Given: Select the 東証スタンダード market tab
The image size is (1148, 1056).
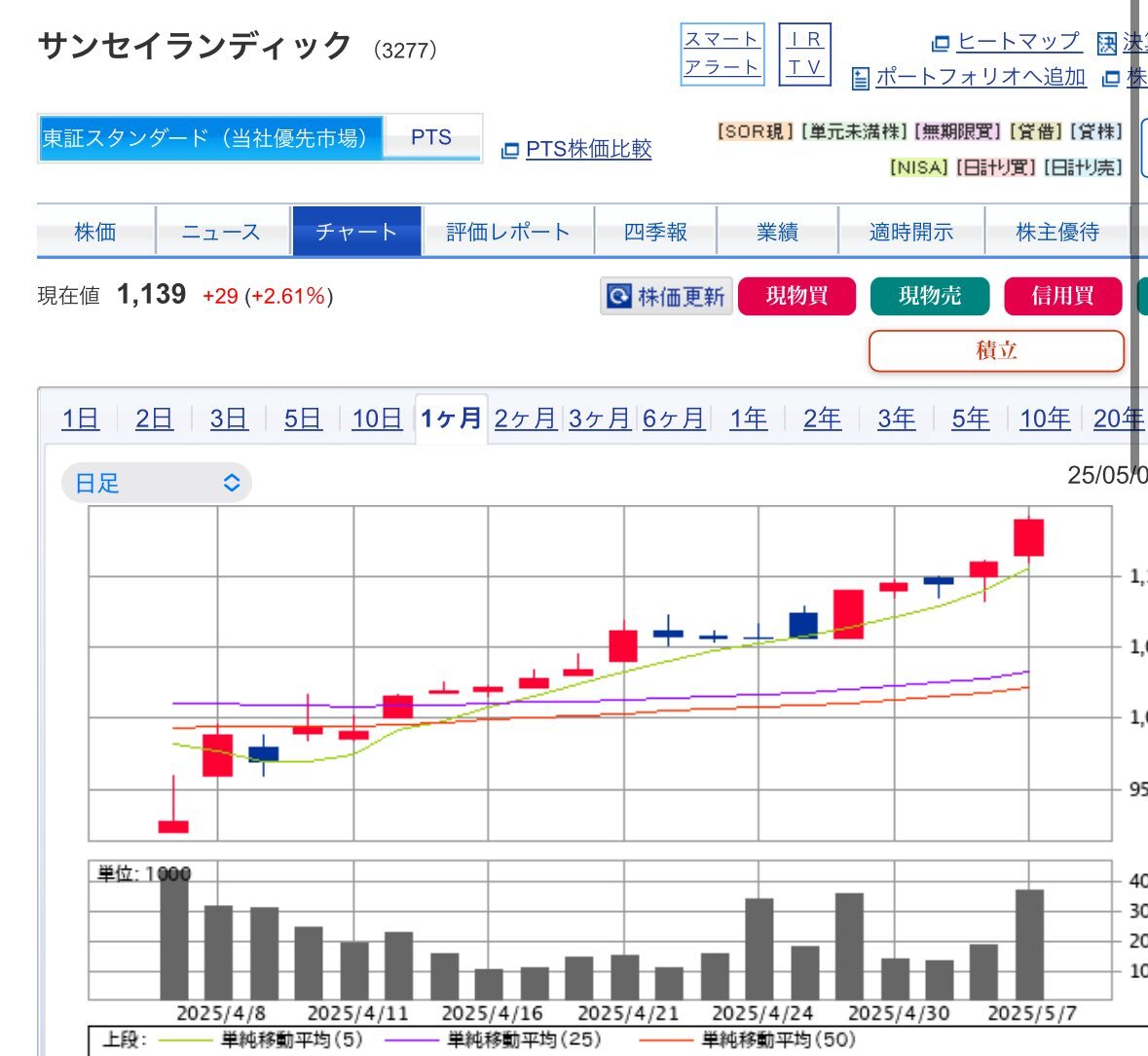Looking at the screenshot, I should 210,137.
